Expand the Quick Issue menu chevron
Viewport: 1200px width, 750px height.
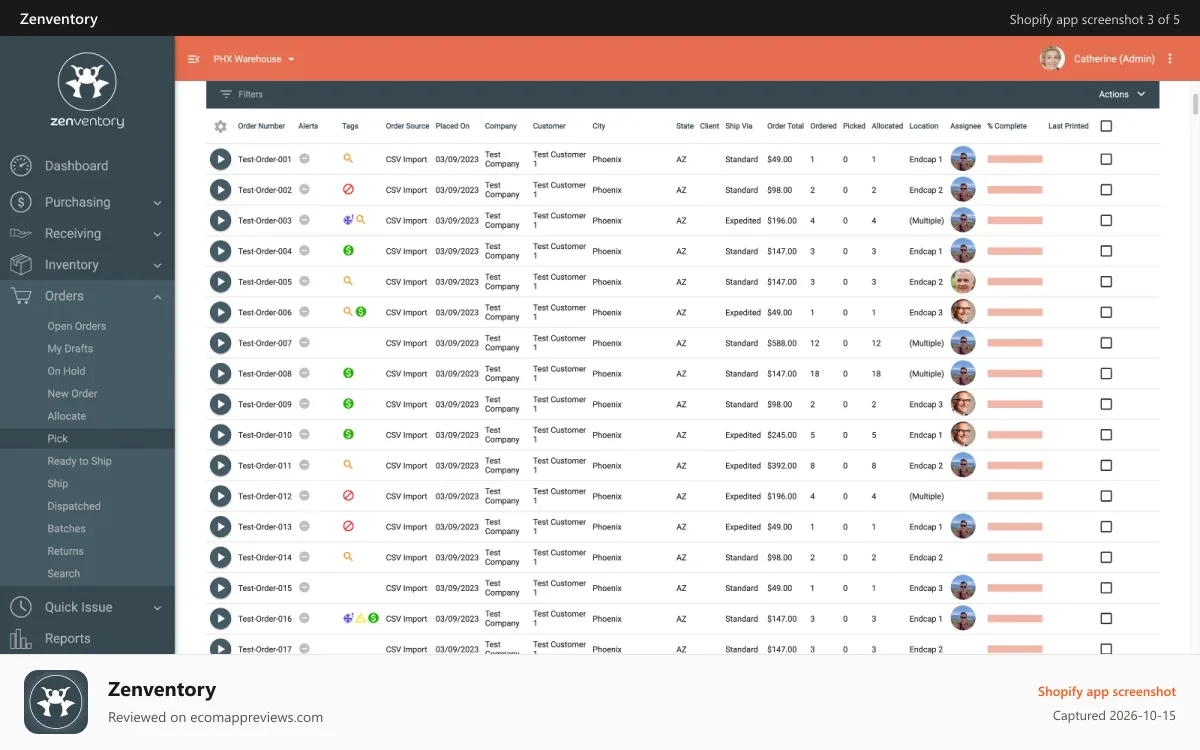157,608
